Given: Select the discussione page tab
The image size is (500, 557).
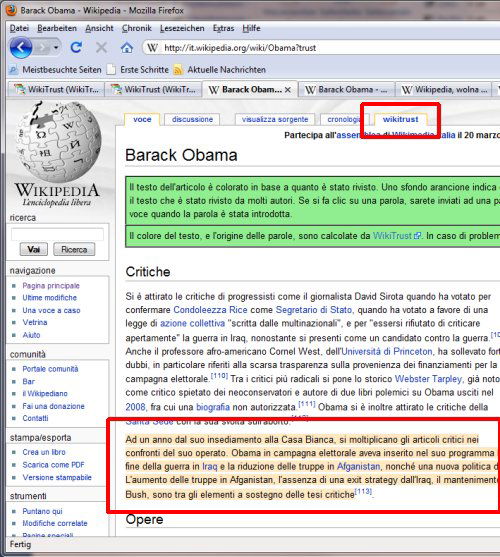Looking at the screenshot, I should pyautogui.click(x=192, y=119).
